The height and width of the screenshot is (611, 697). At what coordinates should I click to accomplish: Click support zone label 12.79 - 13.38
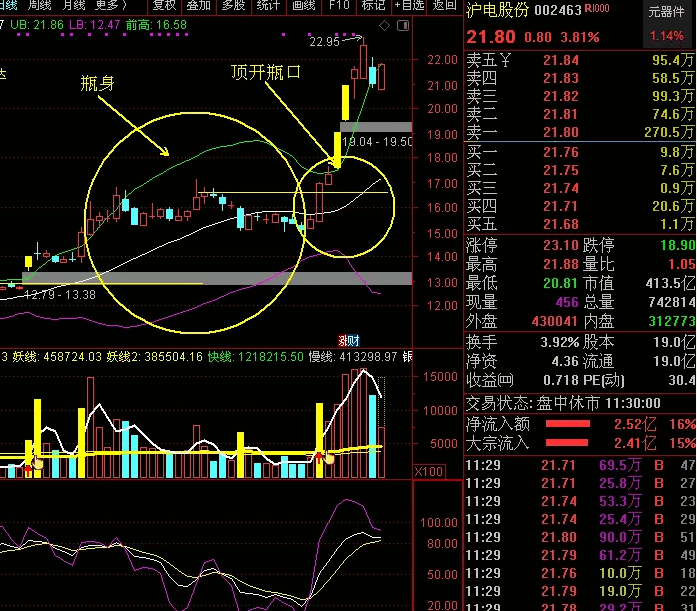pyautogui.click(x=59, y=295)
